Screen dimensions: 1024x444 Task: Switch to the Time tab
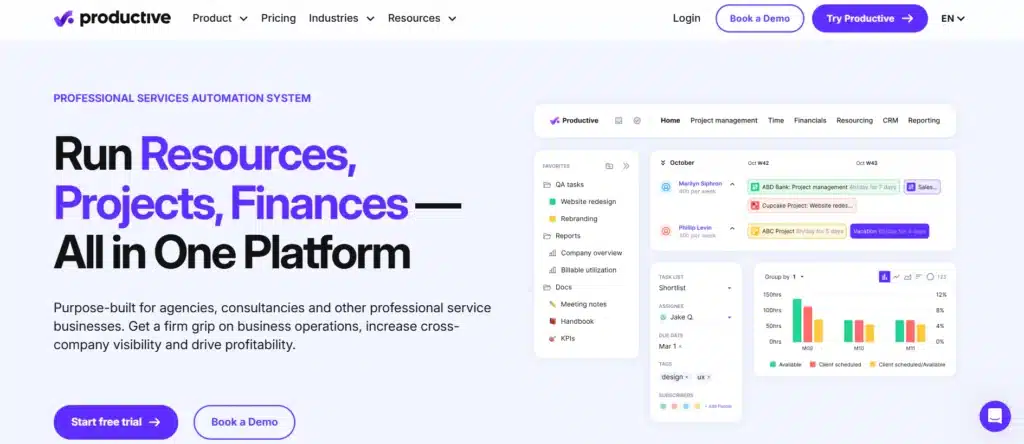coord(776,121)
